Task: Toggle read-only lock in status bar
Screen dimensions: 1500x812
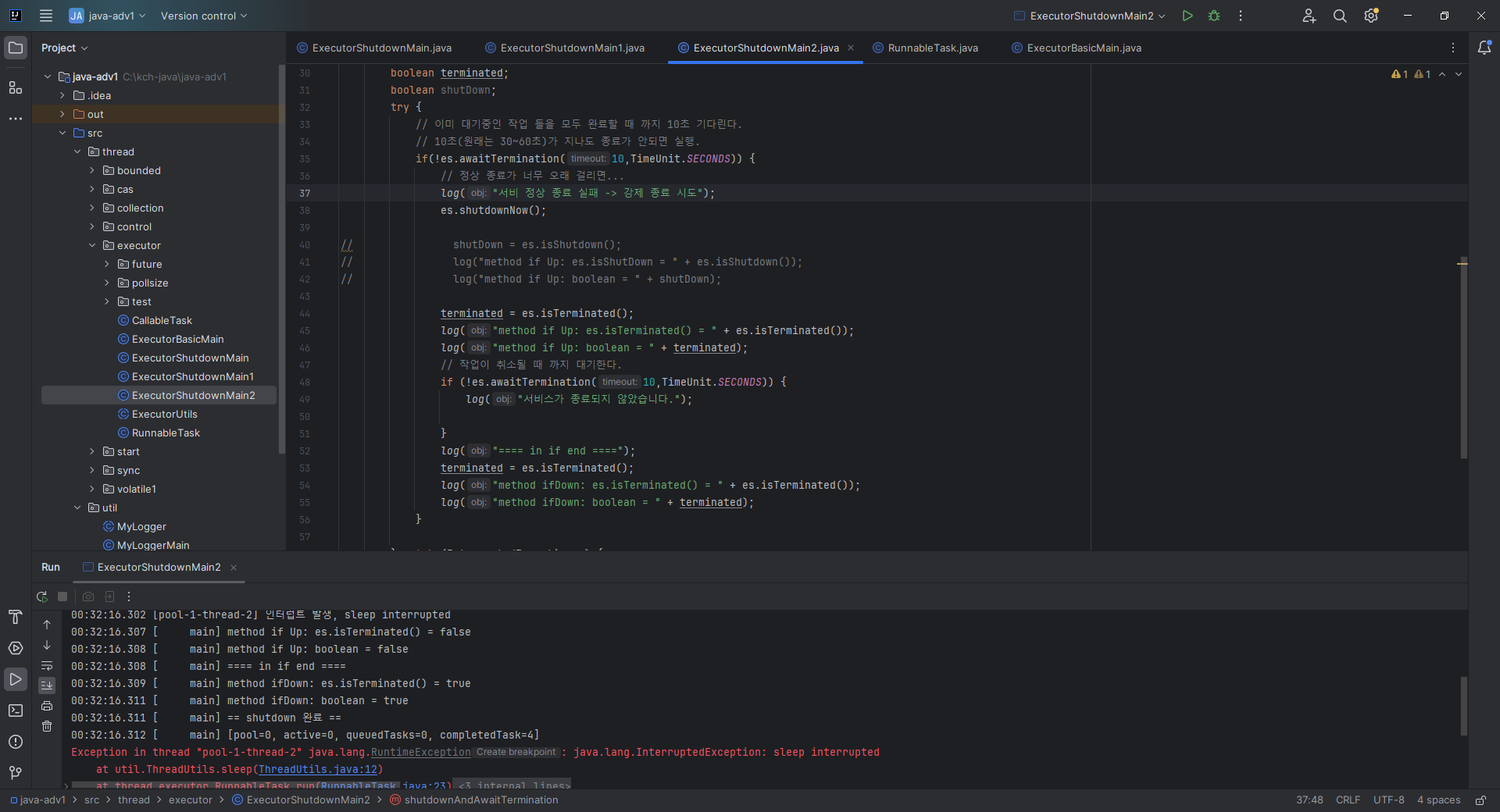Action: pos(1480,800)
